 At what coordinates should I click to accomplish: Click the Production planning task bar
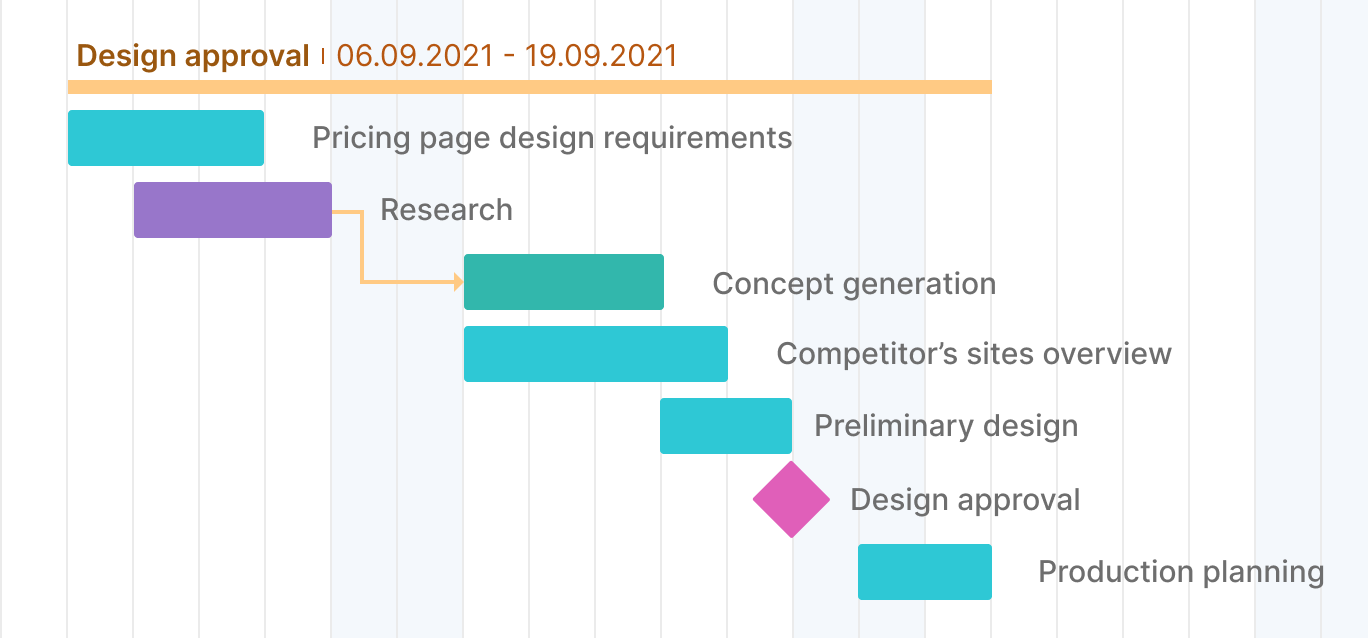click(924, 571)
